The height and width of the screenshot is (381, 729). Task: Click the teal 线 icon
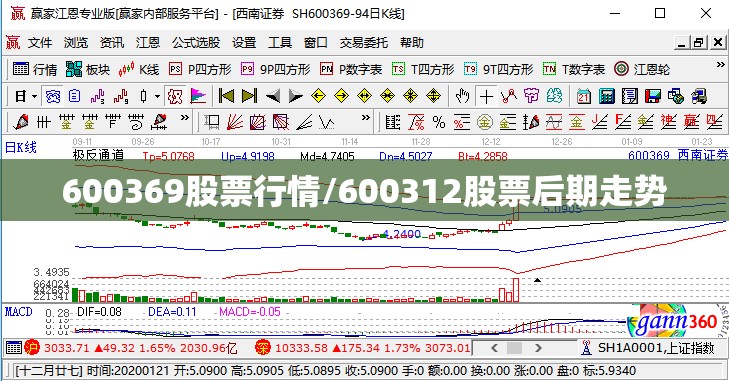tap(554, 96)
